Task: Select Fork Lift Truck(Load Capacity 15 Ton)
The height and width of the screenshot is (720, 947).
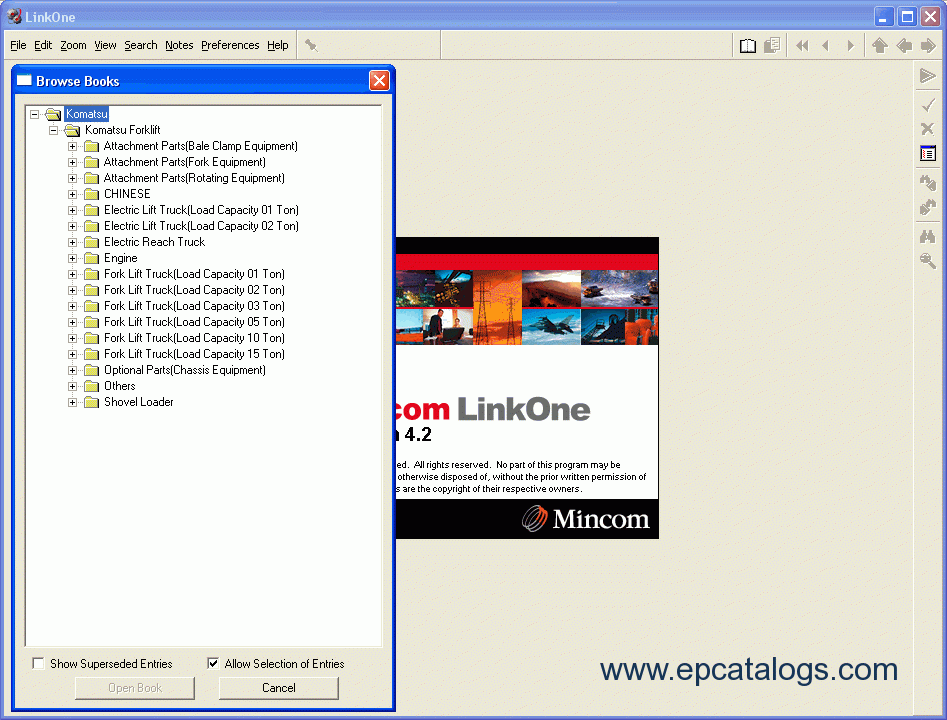Action: (194, 354)
